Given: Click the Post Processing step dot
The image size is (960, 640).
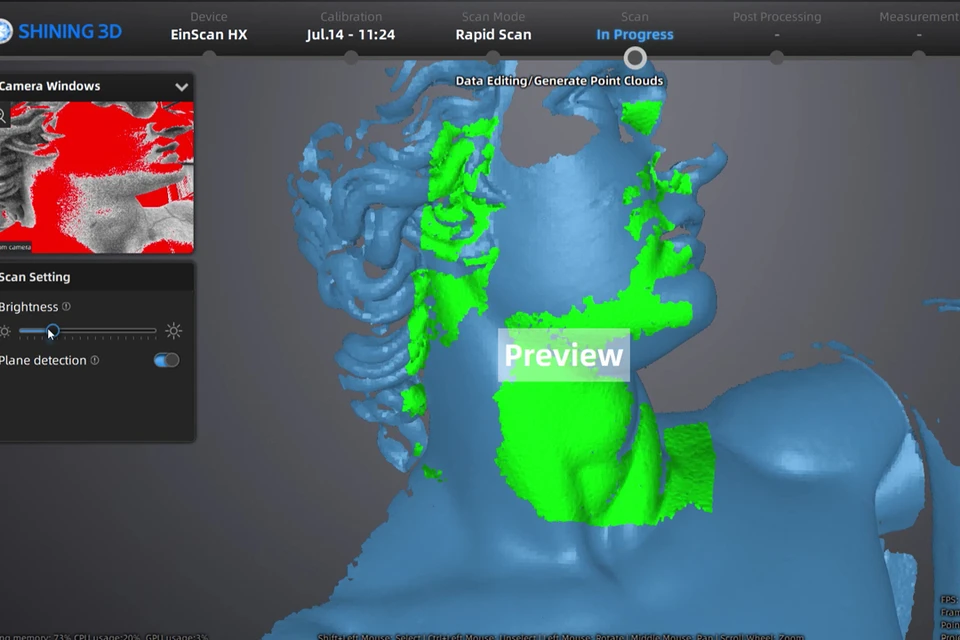Looking at the screenshot, I should (x=777, y=58).
